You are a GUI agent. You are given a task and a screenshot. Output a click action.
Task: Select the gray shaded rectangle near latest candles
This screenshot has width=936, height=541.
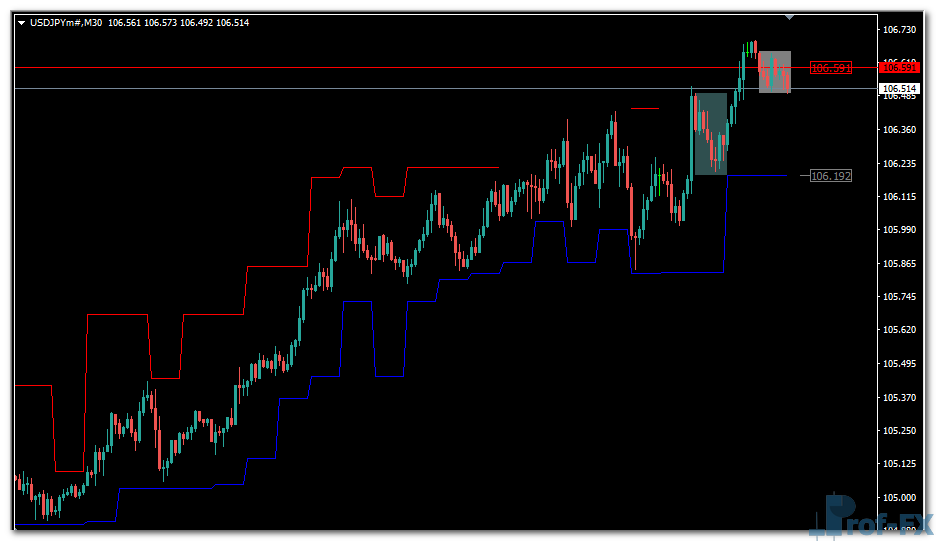tap(775, 72)
